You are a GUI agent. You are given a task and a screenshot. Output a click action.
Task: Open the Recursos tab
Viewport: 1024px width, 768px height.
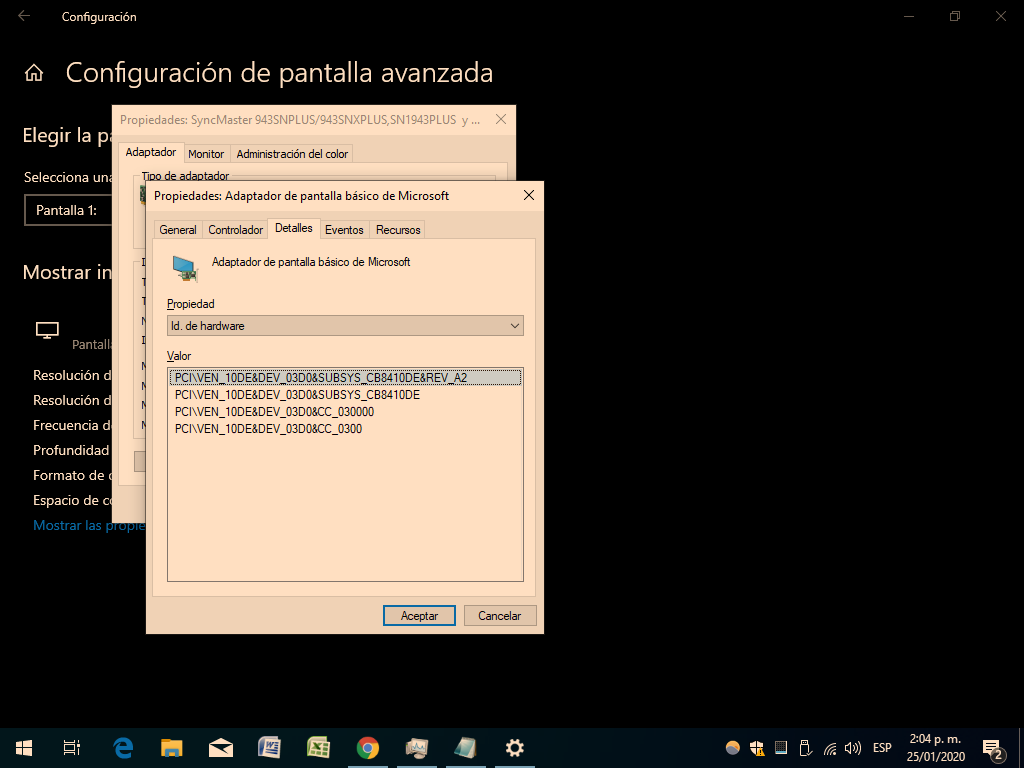pos(398,230)
